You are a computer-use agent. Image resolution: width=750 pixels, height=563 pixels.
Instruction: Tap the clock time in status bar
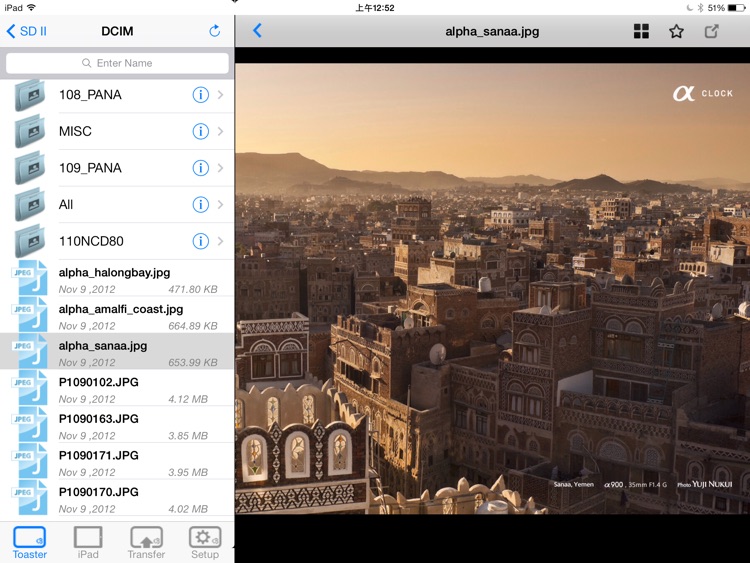click(x=375, y=8)
